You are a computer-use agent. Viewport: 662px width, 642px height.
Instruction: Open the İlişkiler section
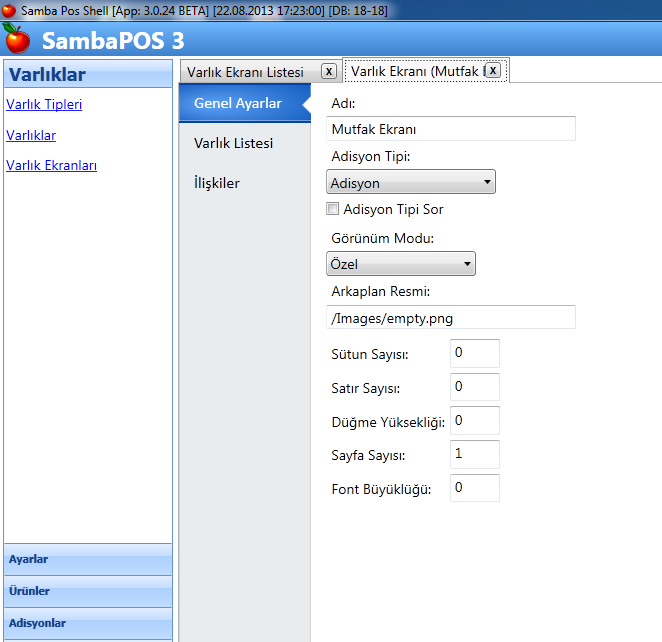click(x=217, y=183)
